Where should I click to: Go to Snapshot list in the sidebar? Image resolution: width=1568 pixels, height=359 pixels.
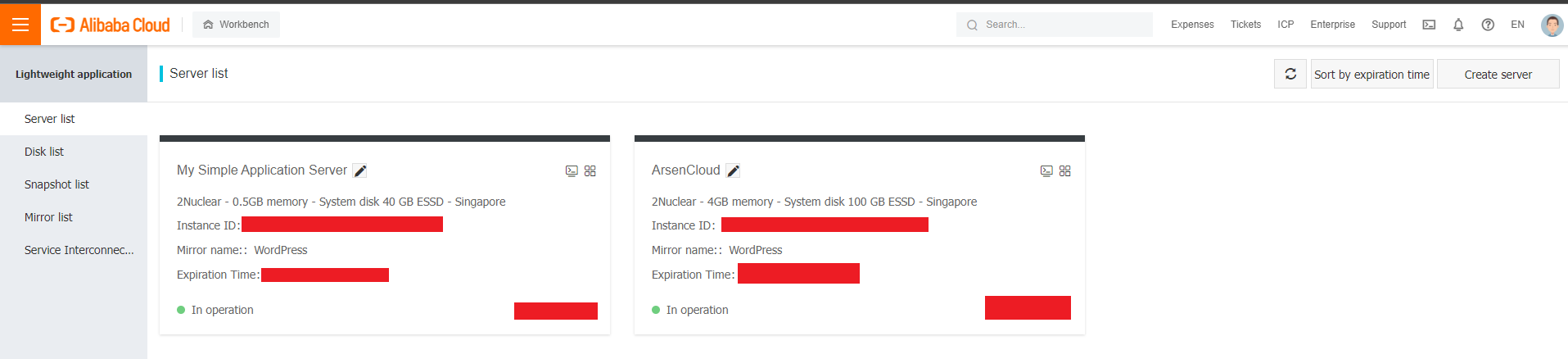56,184
